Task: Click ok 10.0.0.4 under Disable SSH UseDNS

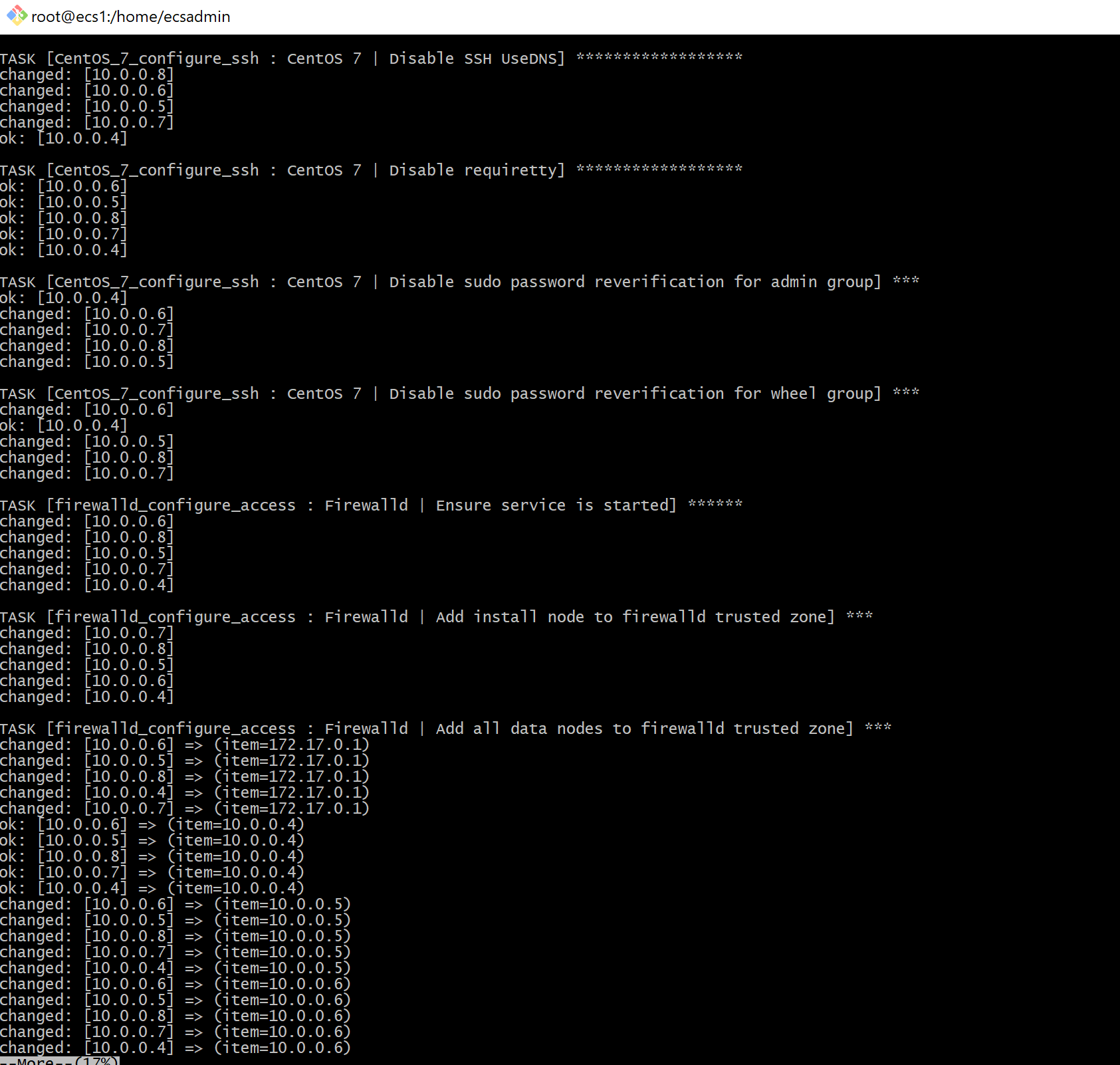Action: 64,138
